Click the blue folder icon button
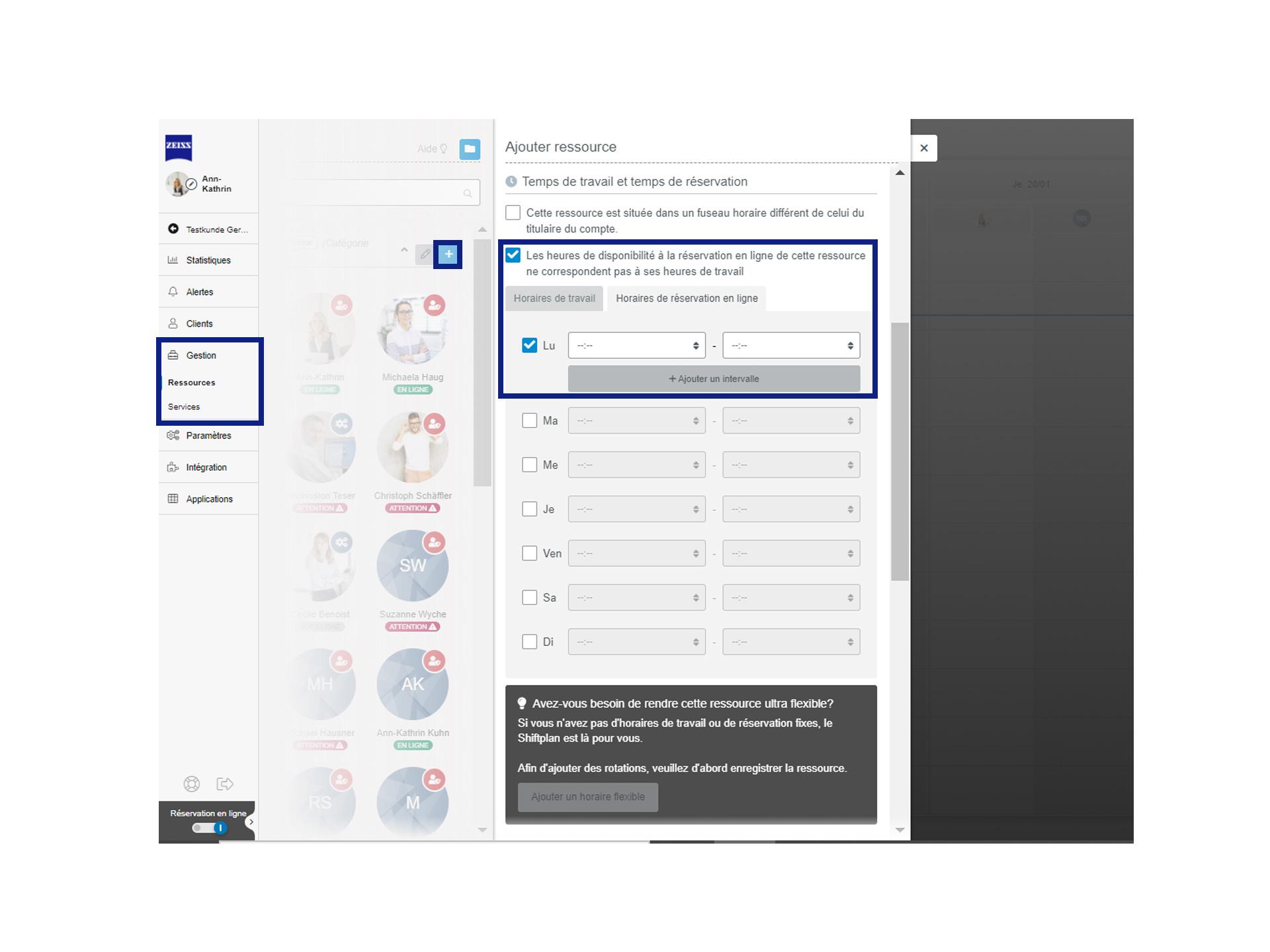 [x=470, y=149]
